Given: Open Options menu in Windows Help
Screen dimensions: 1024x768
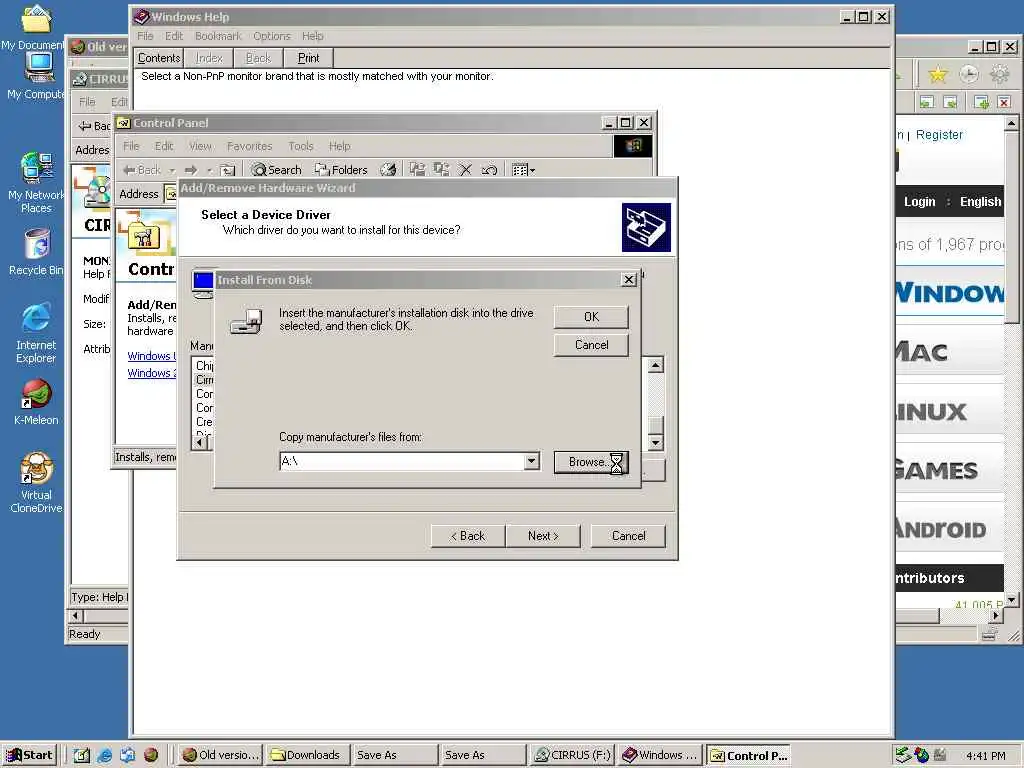Looking at the screenshot, I should (x=272, y=36).
